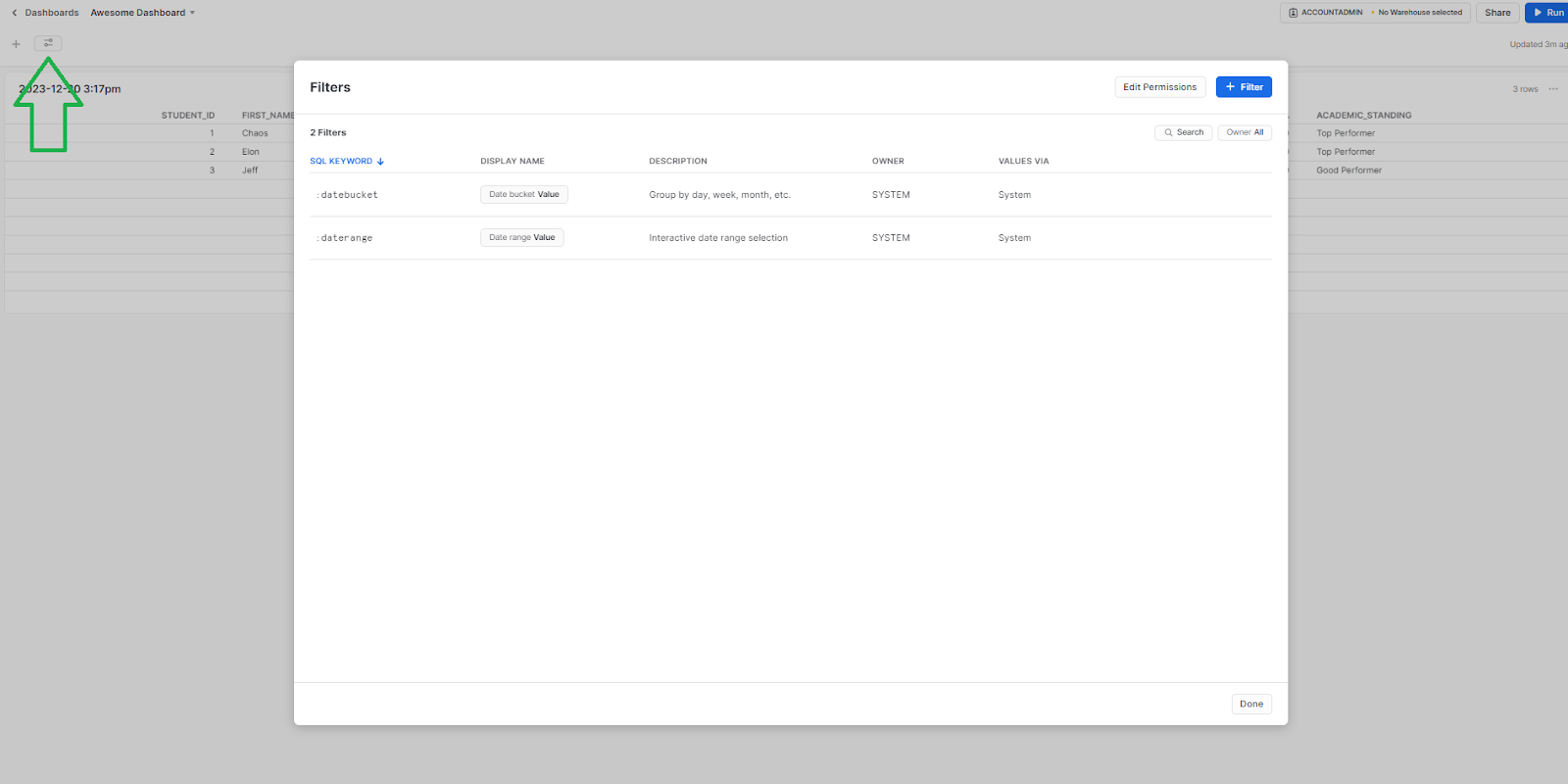Viewport: 1568px width, 784px height.
Task: Click the three-dots menu beside 3 rows
Action: [1553, 89]
